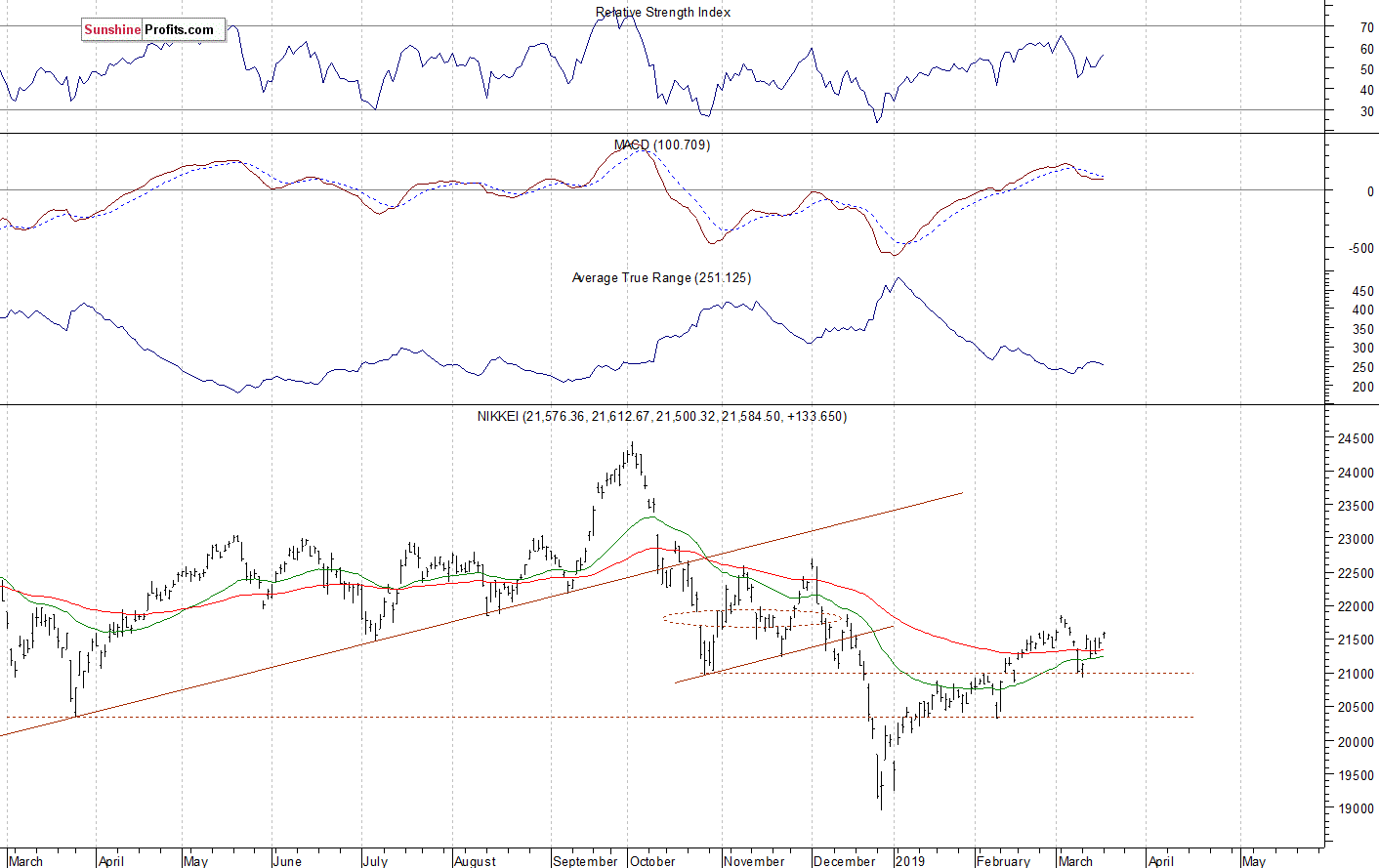Select the Average True Range (251.125) label
The width and height of the screenshot is (1379, 868).
(x=661, y=277)
